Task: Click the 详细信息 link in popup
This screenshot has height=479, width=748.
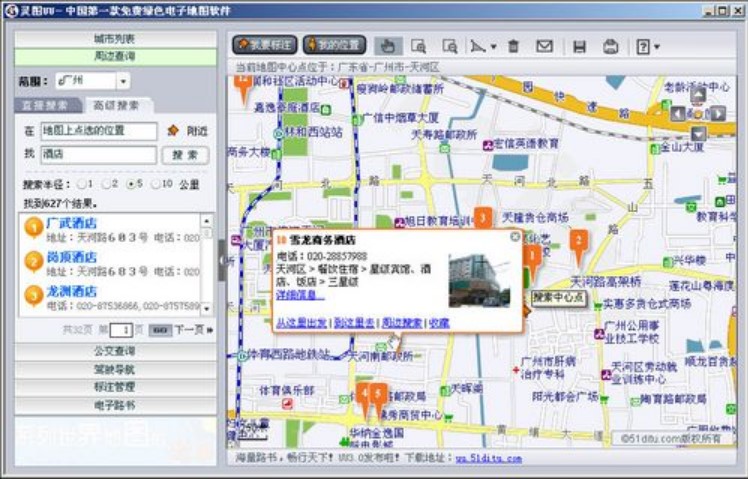Action: pyautogui.click(x=295, y=295)
